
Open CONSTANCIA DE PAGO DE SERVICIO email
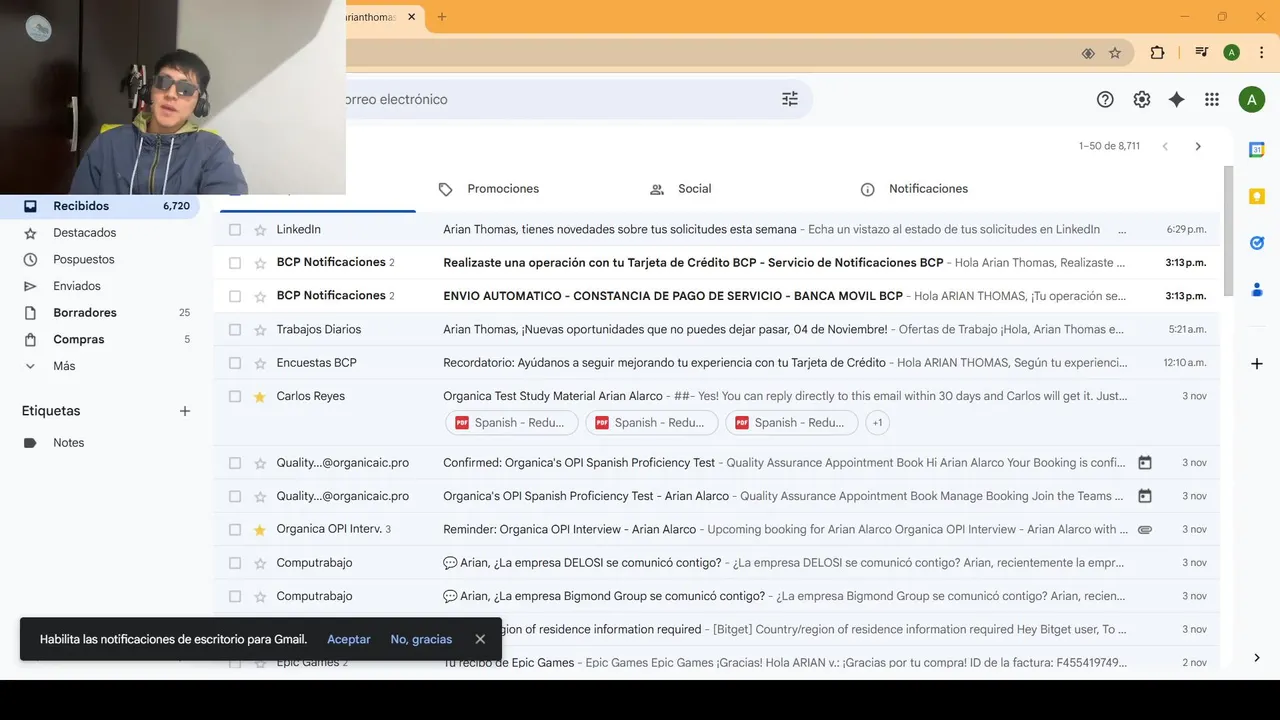(x=716, y=296)
